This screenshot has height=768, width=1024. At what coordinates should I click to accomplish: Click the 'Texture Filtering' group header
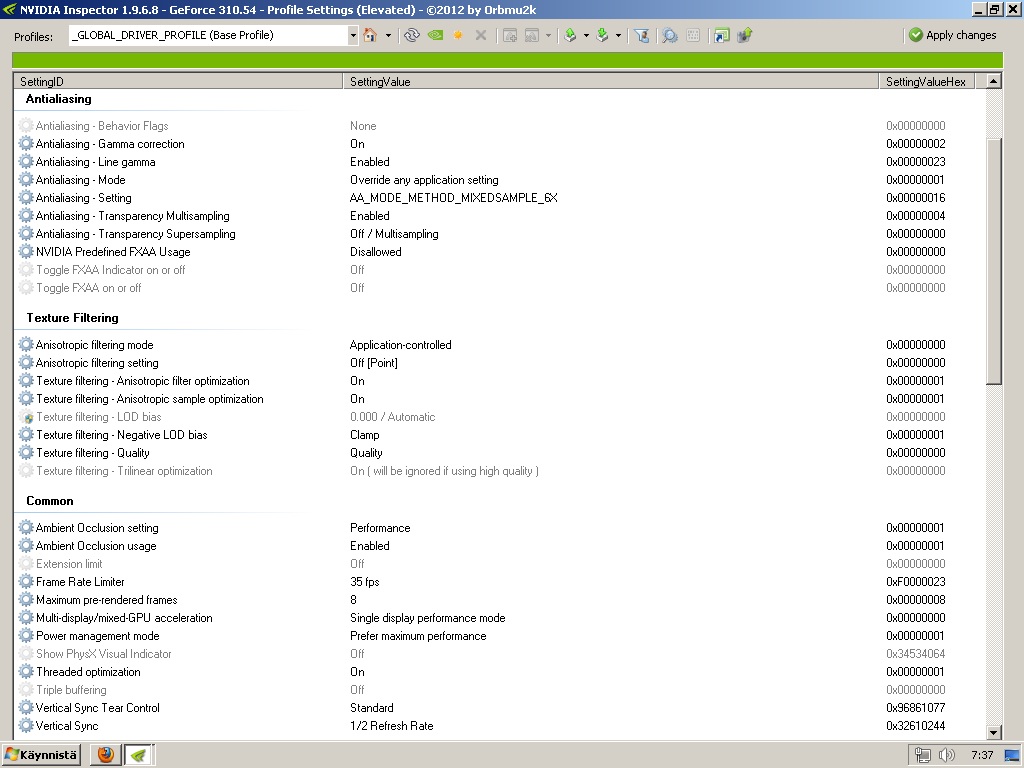72,318
